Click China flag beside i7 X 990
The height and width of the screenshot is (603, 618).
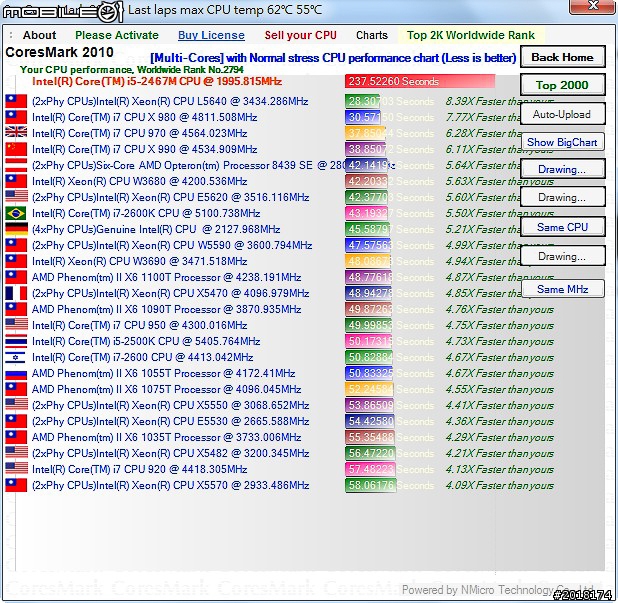16,149
